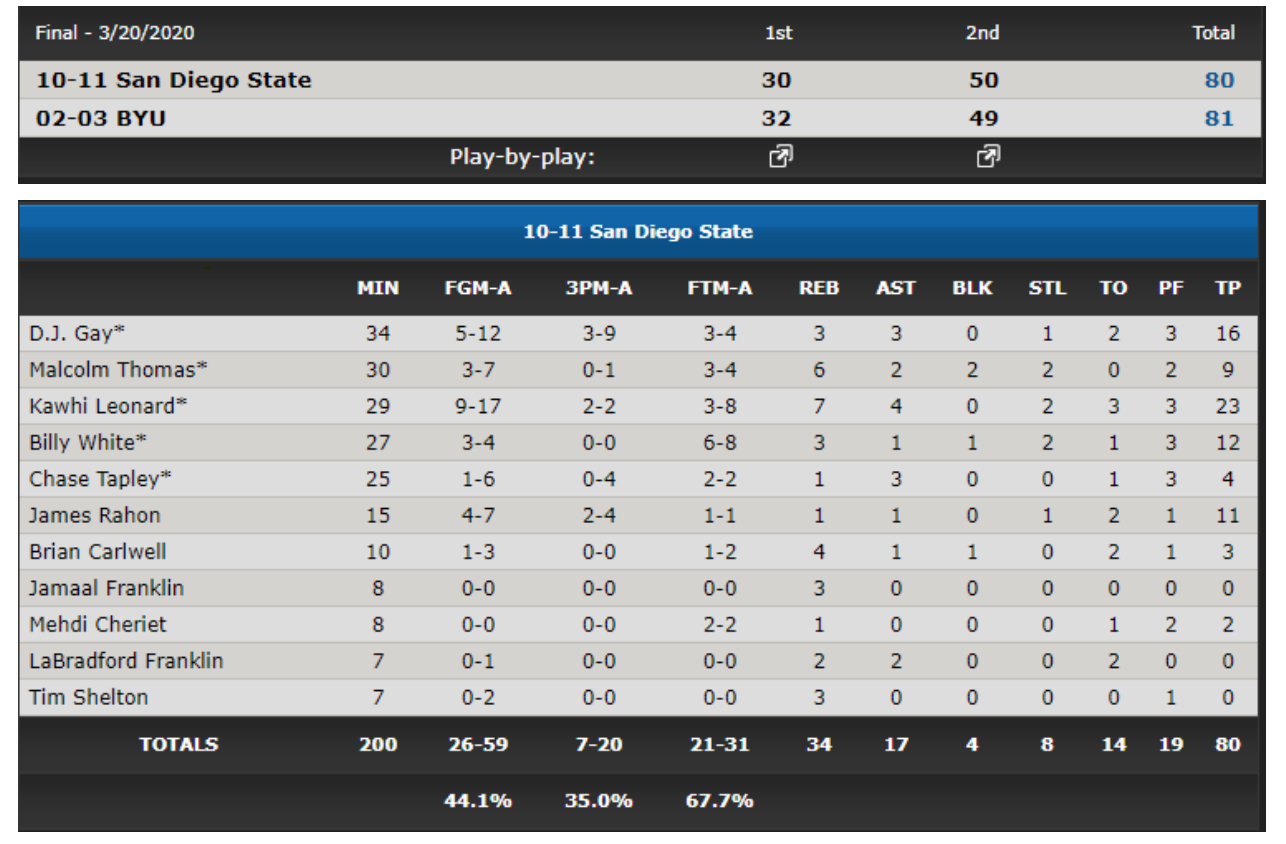Select the 10-11 San Diego State team header

pos(638,232)
